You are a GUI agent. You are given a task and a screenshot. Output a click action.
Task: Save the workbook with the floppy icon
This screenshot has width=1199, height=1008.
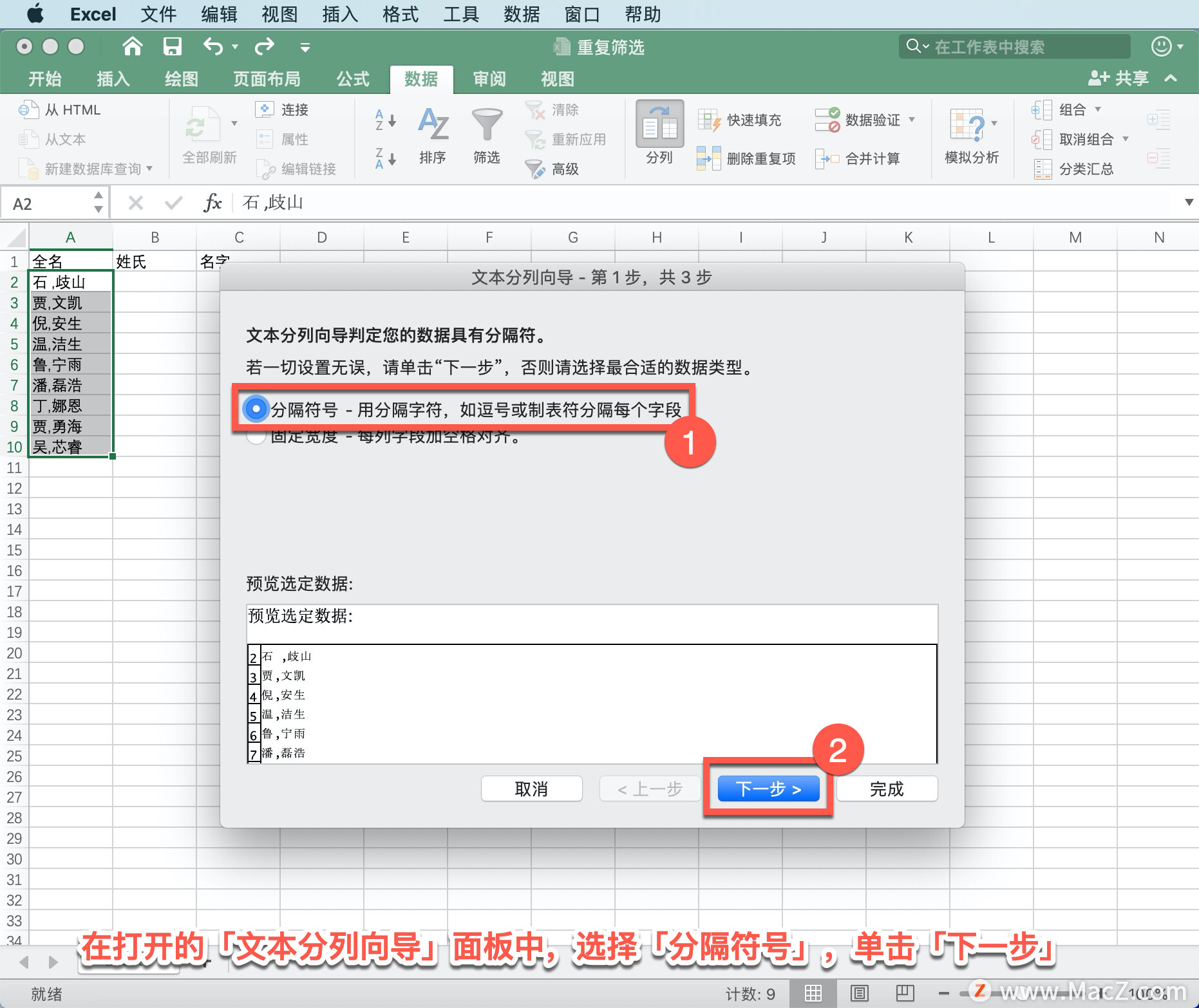click(173, 46)
